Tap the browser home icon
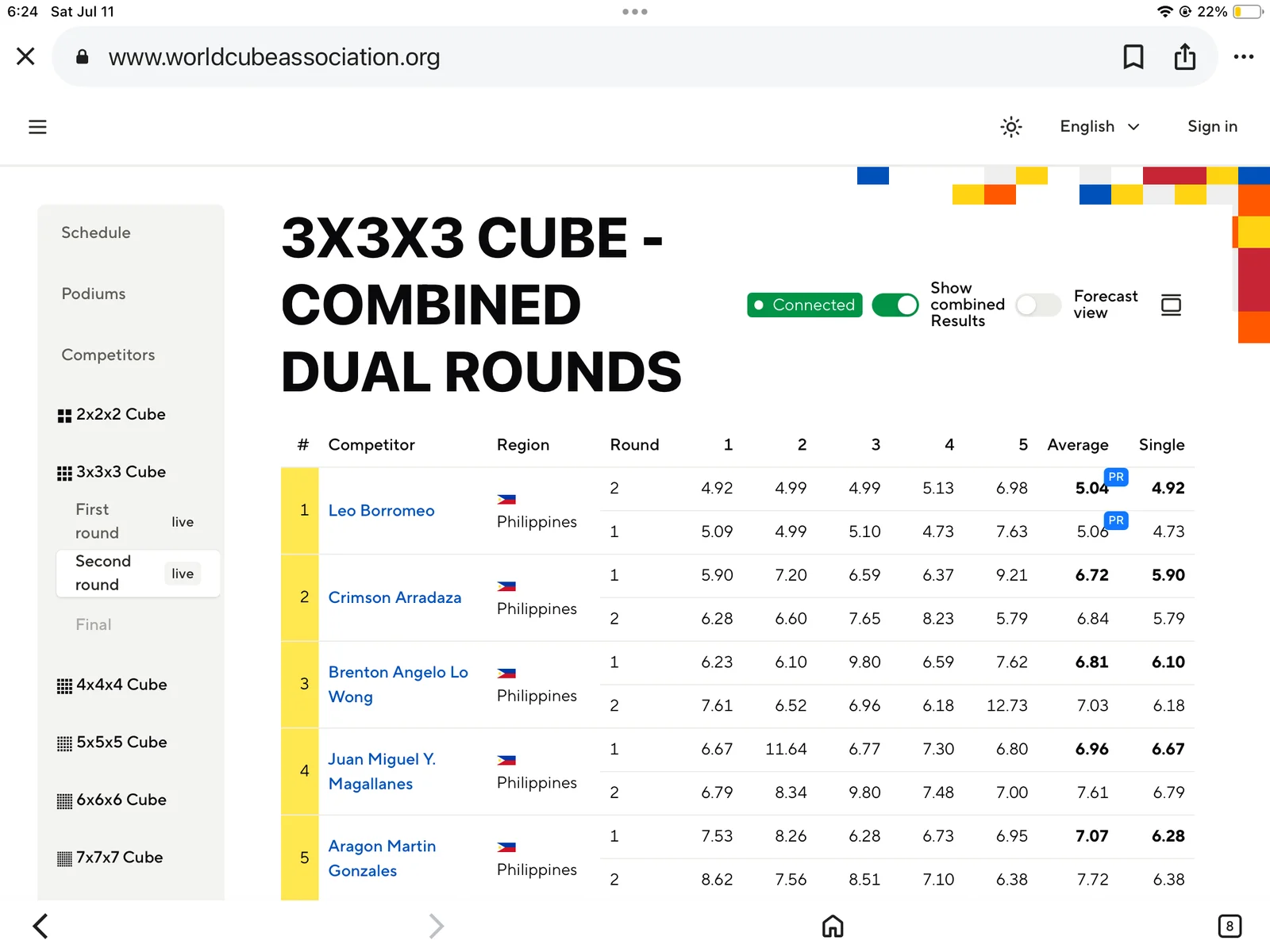The width and height of the screenshot is (1270, 952). [x=833, y=926]
